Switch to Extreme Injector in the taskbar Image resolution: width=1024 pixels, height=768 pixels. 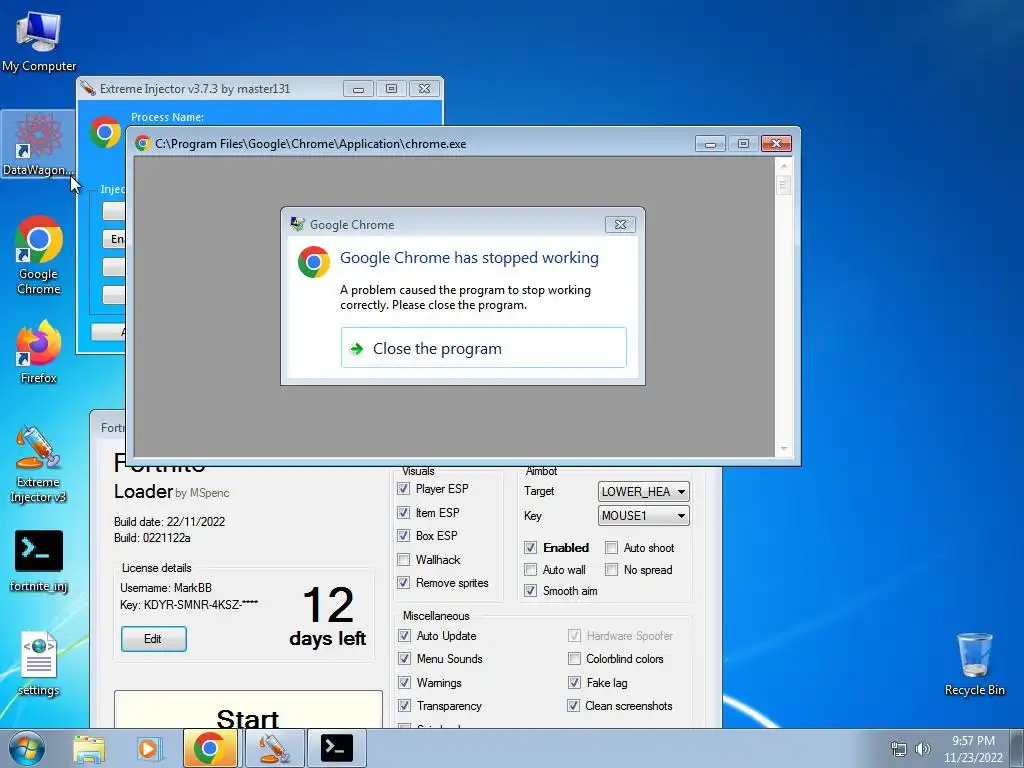tap(274, 748)
